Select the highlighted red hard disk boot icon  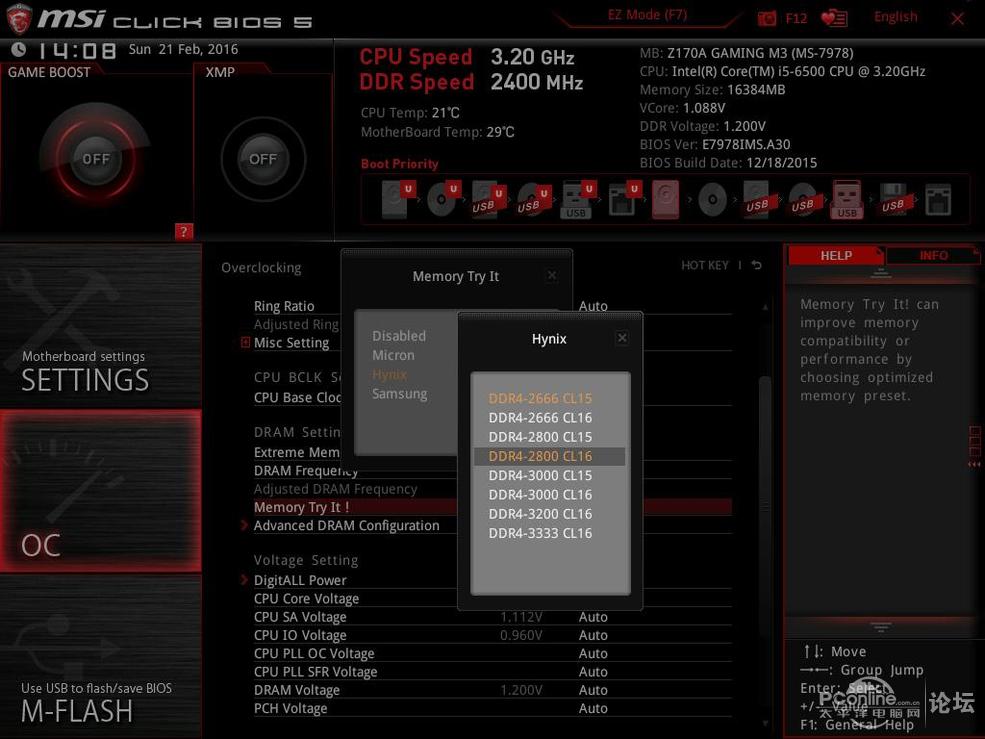665,199
